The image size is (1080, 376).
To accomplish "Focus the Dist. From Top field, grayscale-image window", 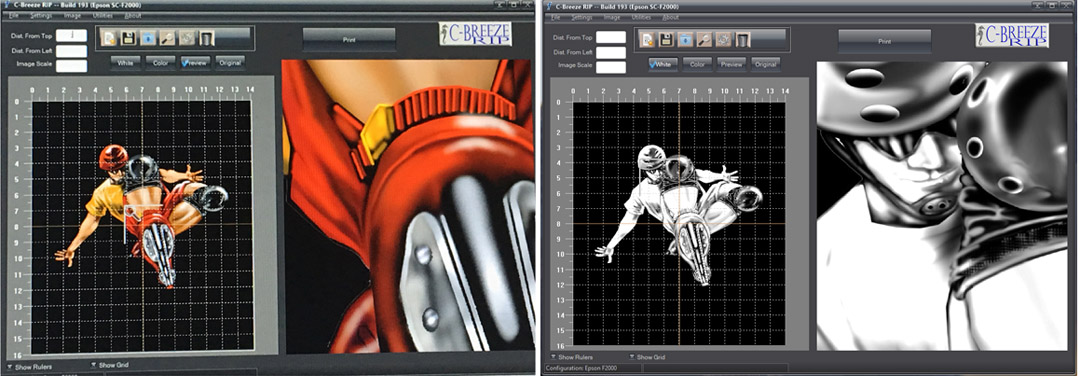I will tap(611, 37).
